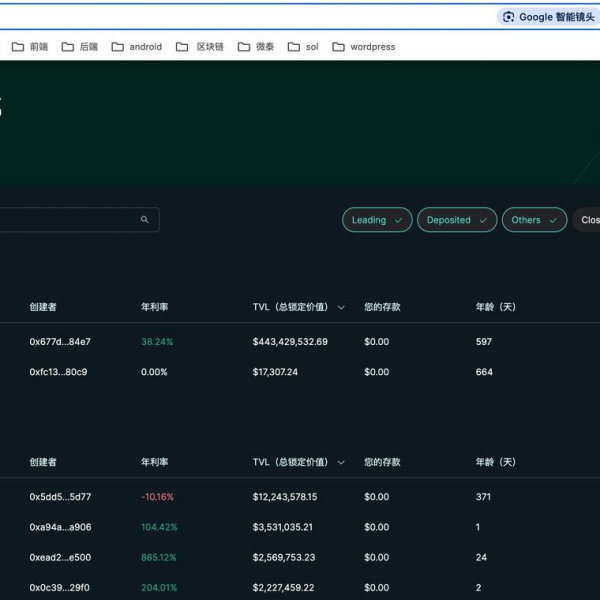Image resolution: width=600 pixels, height=600 pixels.
Task: Click TVL value $3,531,035.21
Action: [x=282, y=527]
